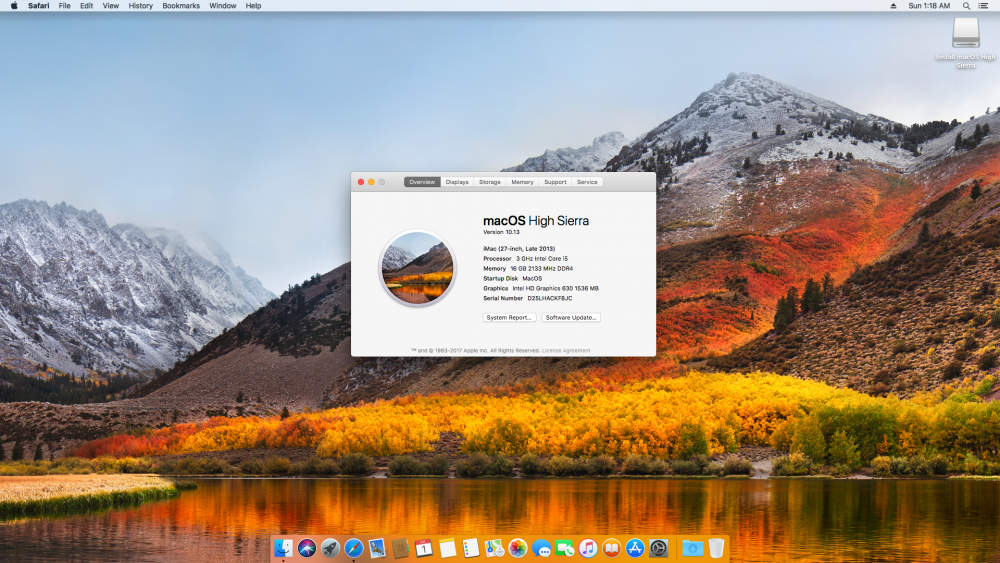1000x563 pixels.
Task: Click the Software Update button
Action: pos(571,318)
